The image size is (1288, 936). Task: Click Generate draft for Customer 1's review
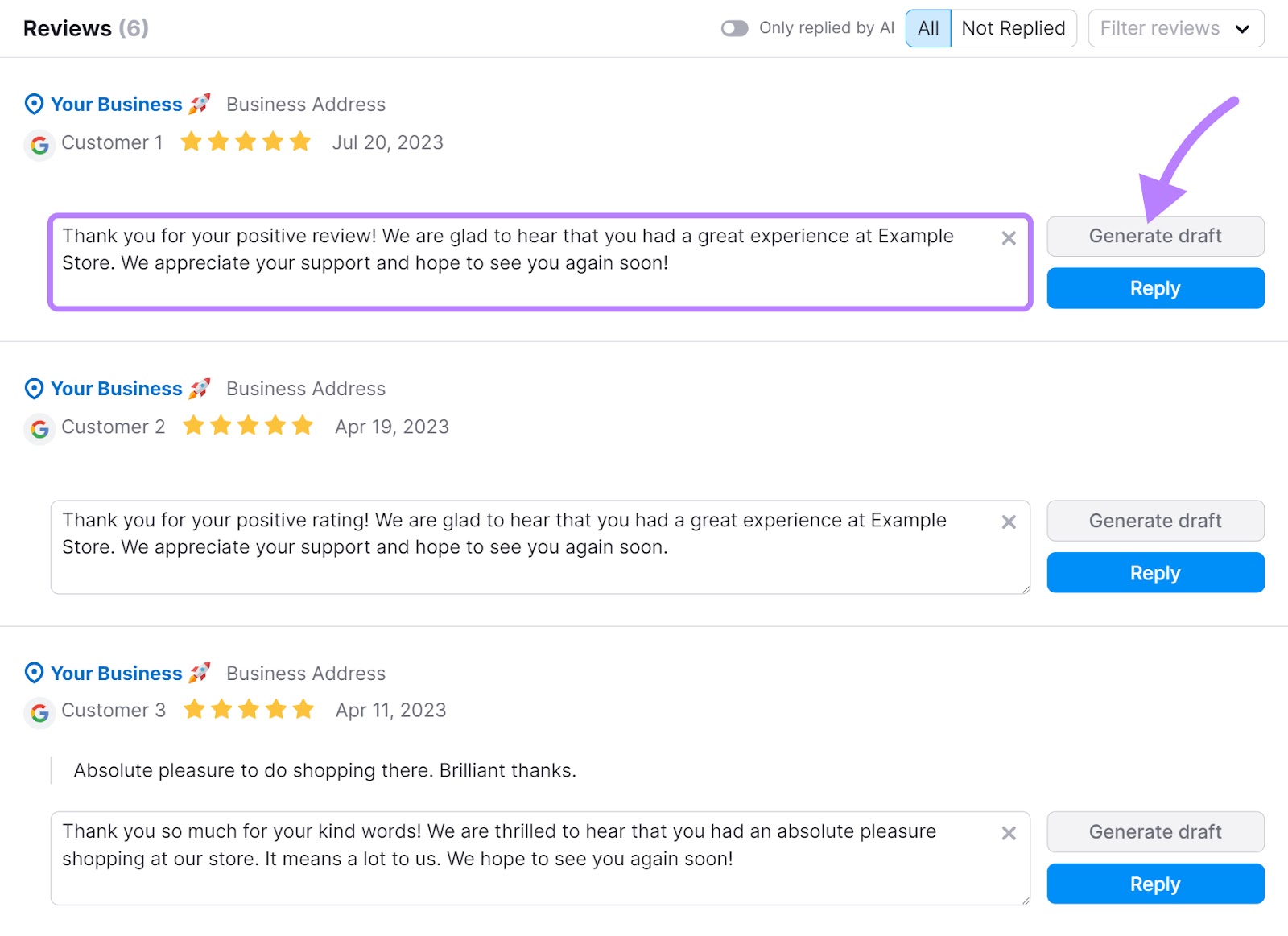coord(1154,236)
